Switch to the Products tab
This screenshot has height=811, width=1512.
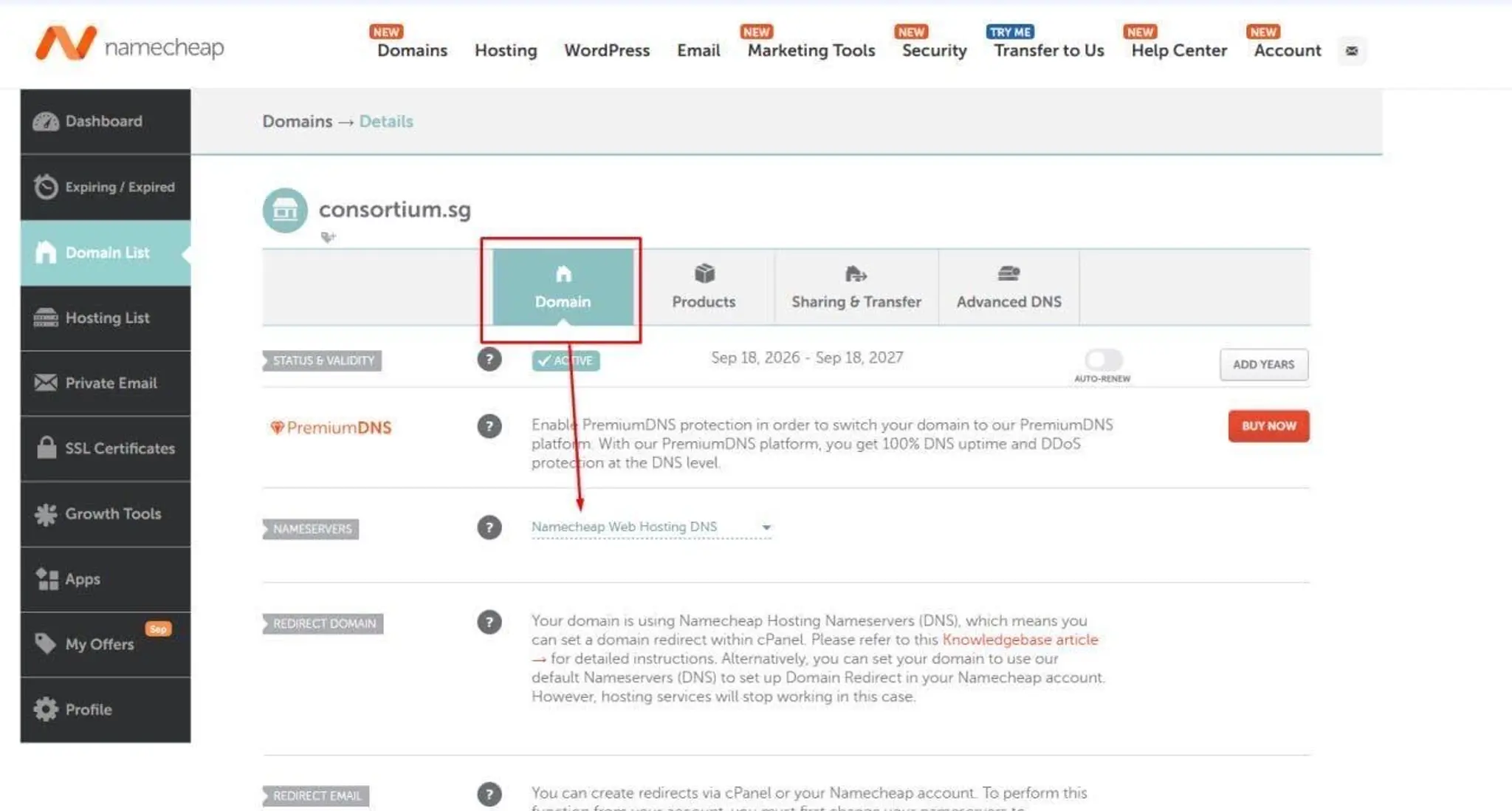click(x=704, y=287)
